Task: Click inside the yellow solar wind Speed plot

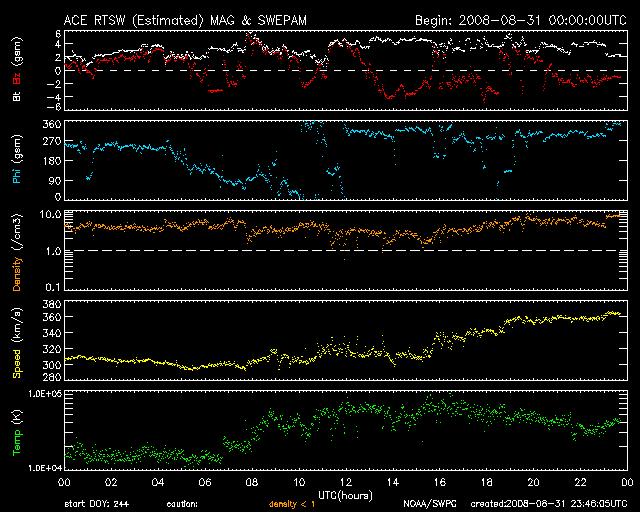Action: [346, 340]
